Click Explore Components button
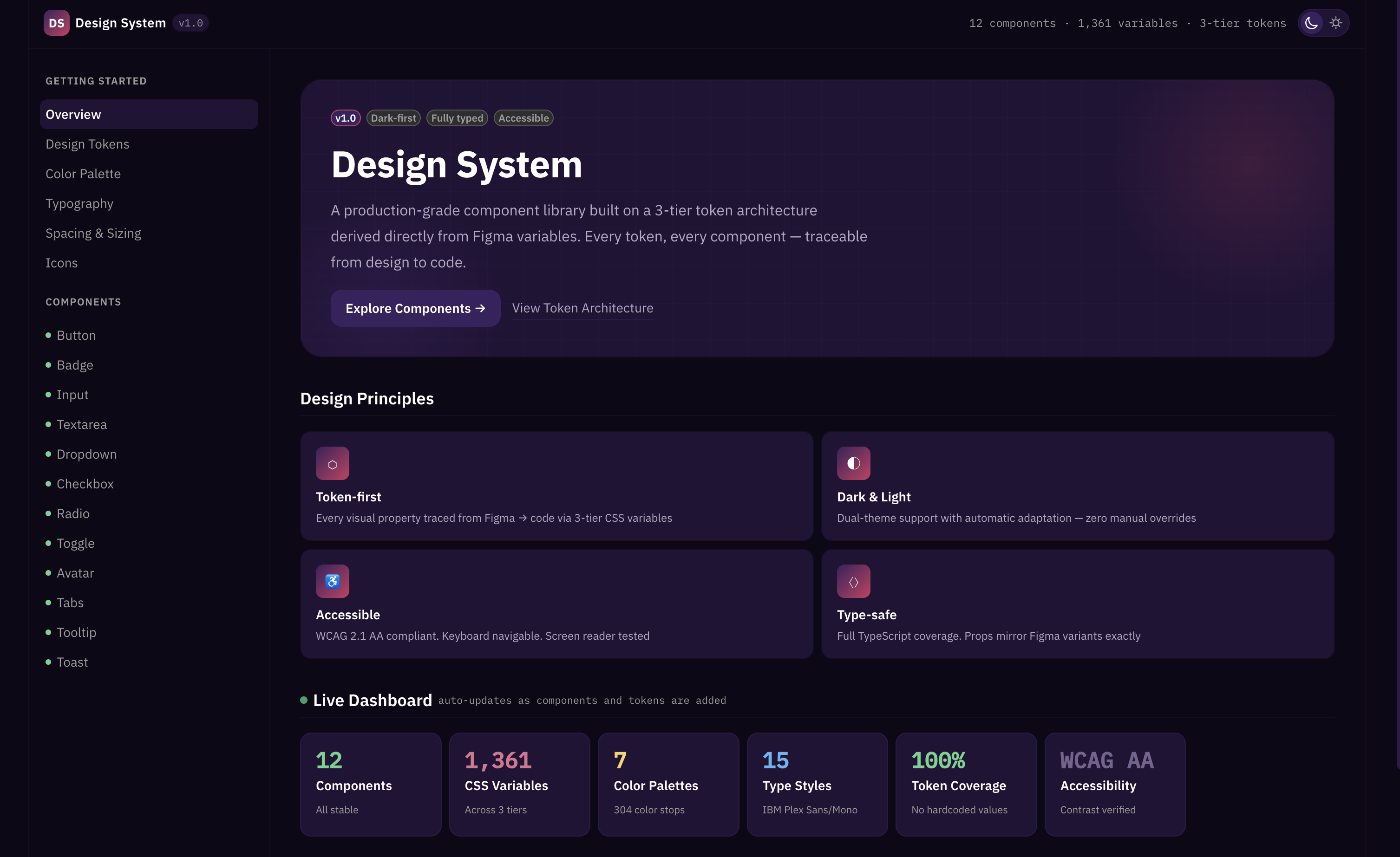This screenshot has width=1400, height=857. pos(415,308)
